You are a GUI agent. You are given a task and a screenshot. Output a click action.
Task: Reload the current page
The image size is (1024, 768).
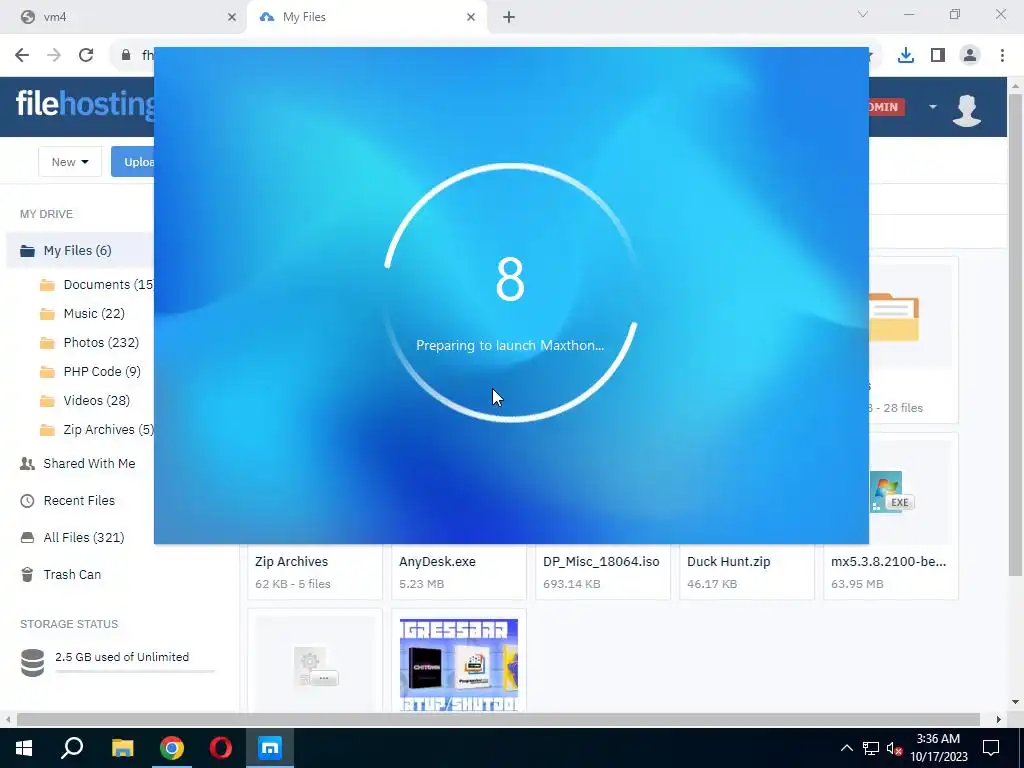tap(86, 55)
